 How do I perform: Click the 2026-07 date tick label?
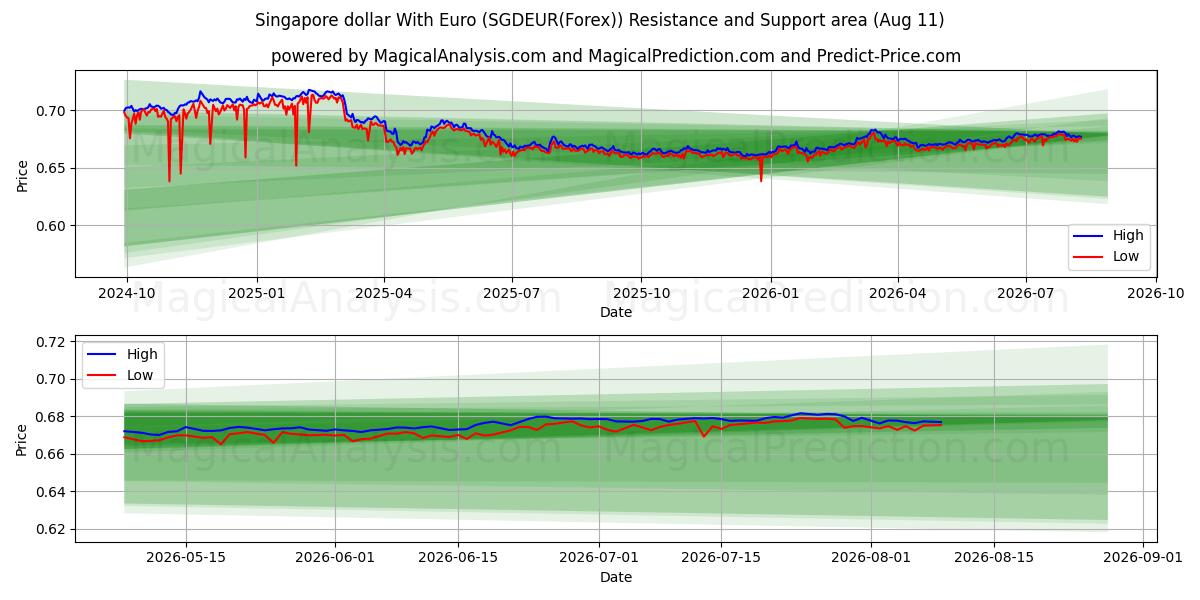coord(1025,293)
